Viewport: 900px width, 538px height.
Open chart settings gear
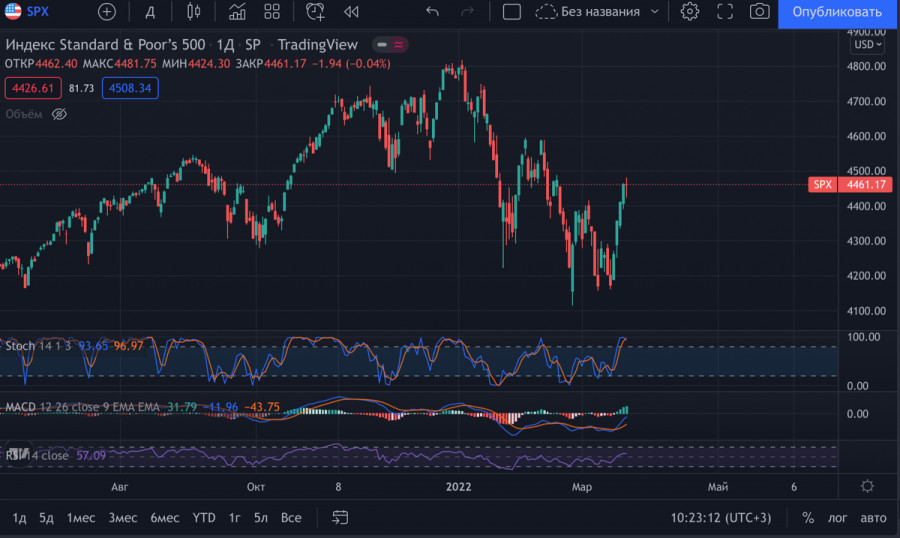pos(689,11)
